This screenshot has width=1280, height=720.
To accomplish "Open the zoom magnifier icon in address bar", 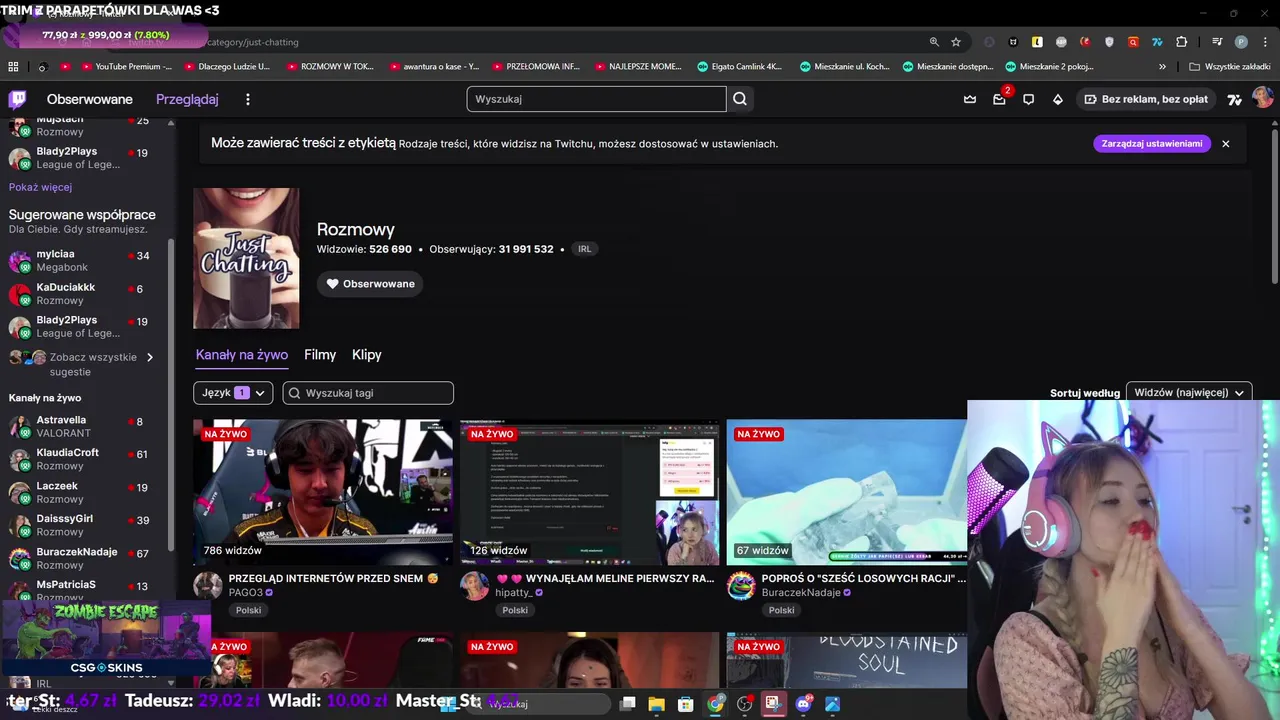I will pos(934,42).
